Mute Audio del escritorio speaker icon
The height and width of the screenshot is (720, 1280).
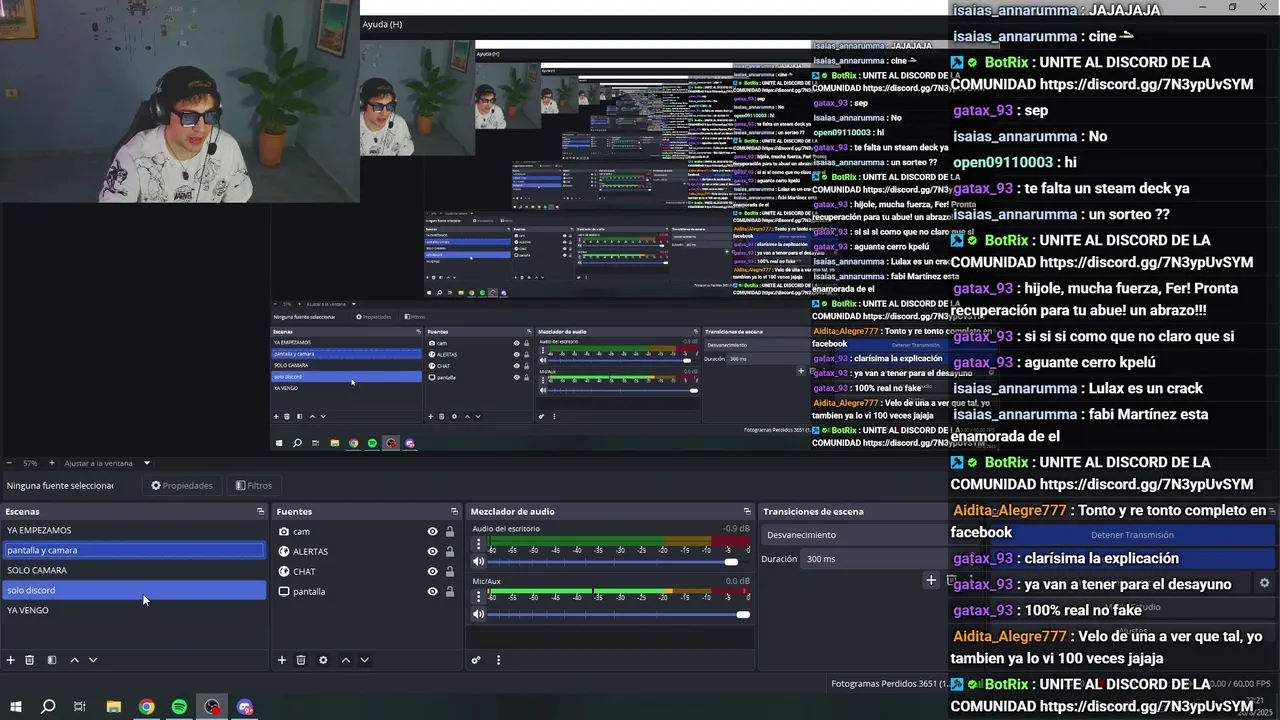478,562
